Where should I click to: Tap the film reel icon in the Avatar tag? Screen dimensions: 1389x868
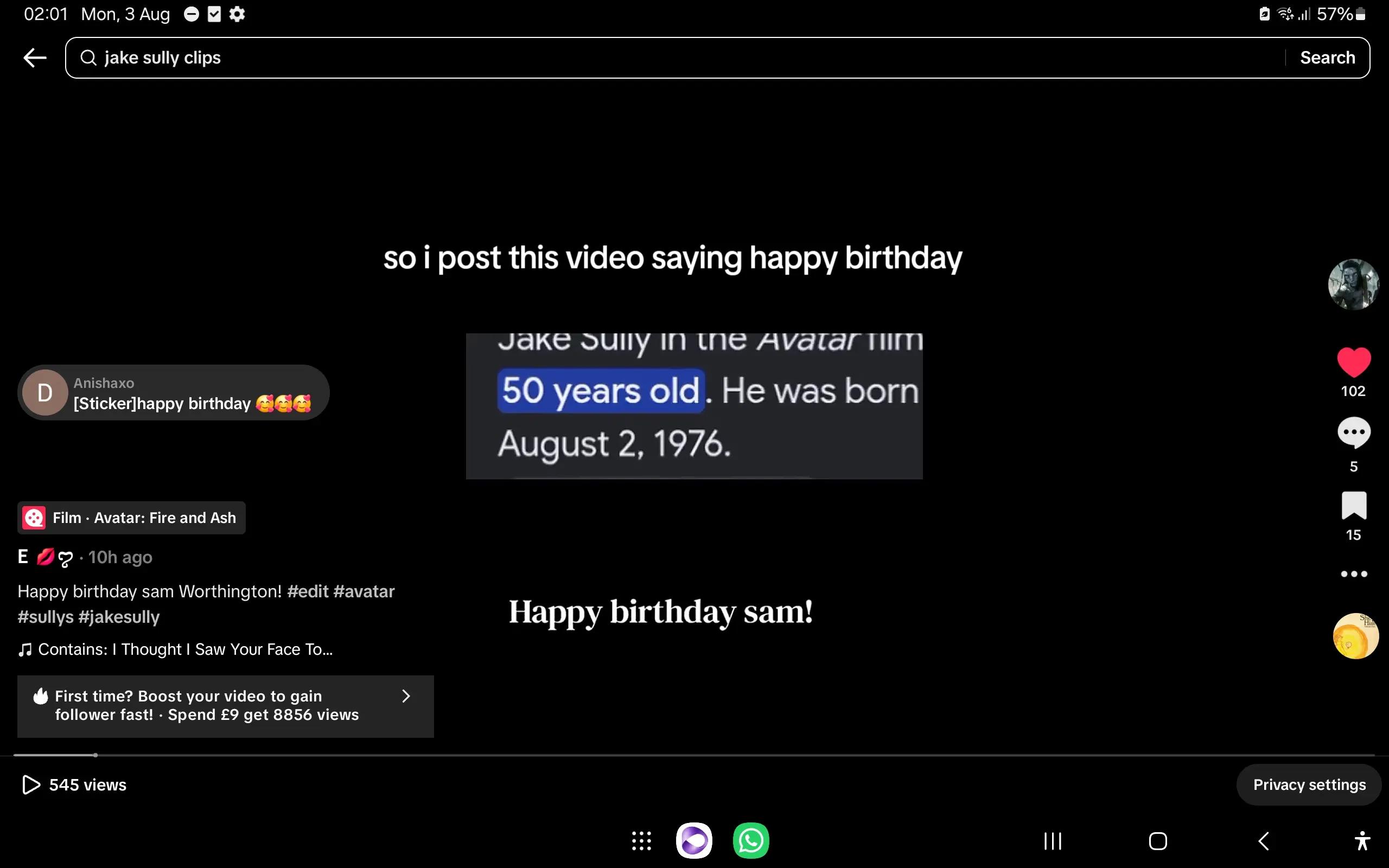(x=34, y=518)
